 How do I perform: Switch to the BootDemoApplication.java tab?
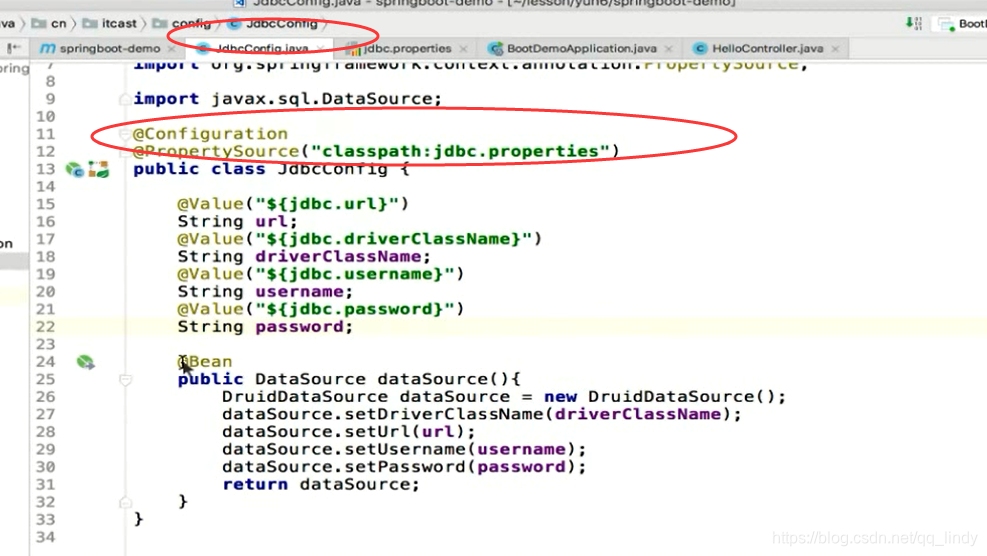(582, 48)
